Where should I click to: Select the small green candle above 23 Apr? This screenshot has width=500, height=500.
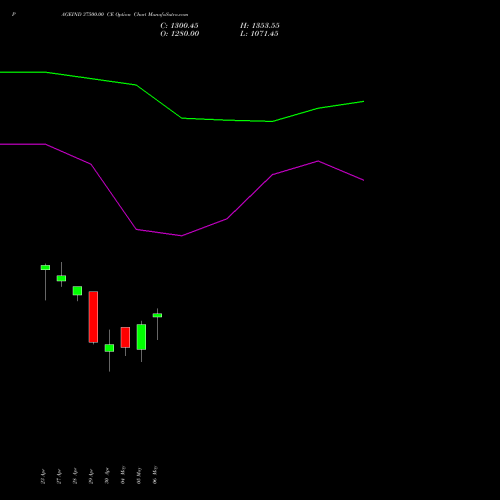[45, 267]
